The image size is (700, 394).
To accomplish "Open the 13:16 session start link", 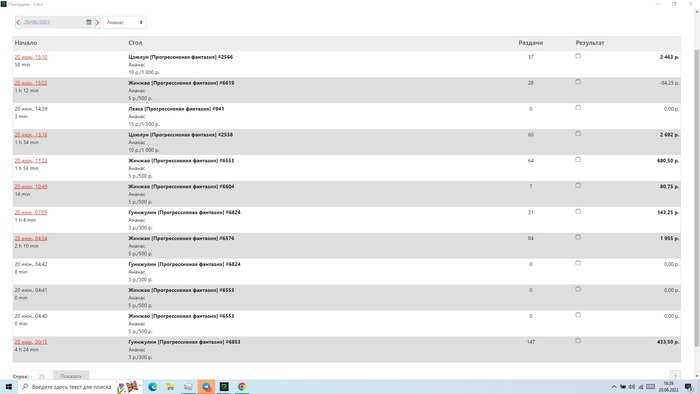I will (31, 135).
